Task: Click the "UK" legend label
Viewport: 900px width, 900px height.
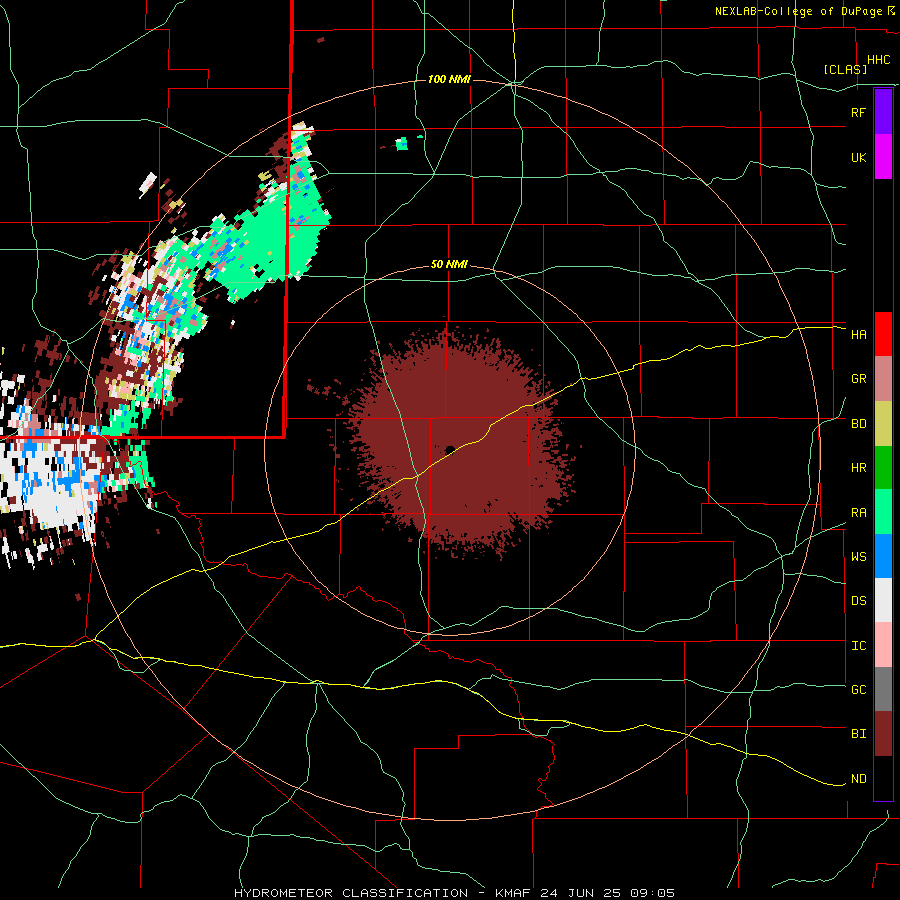Action: click(x=858, y=157)
